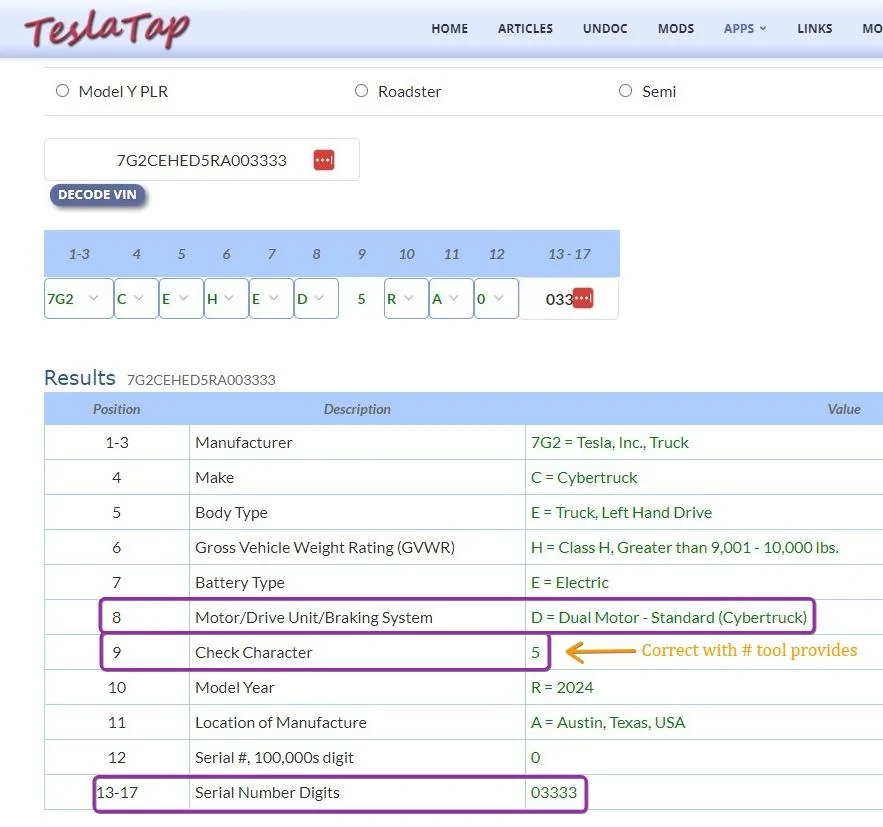Click the Description column header
Screen dimensions: 883x827
tap(357, 409)
